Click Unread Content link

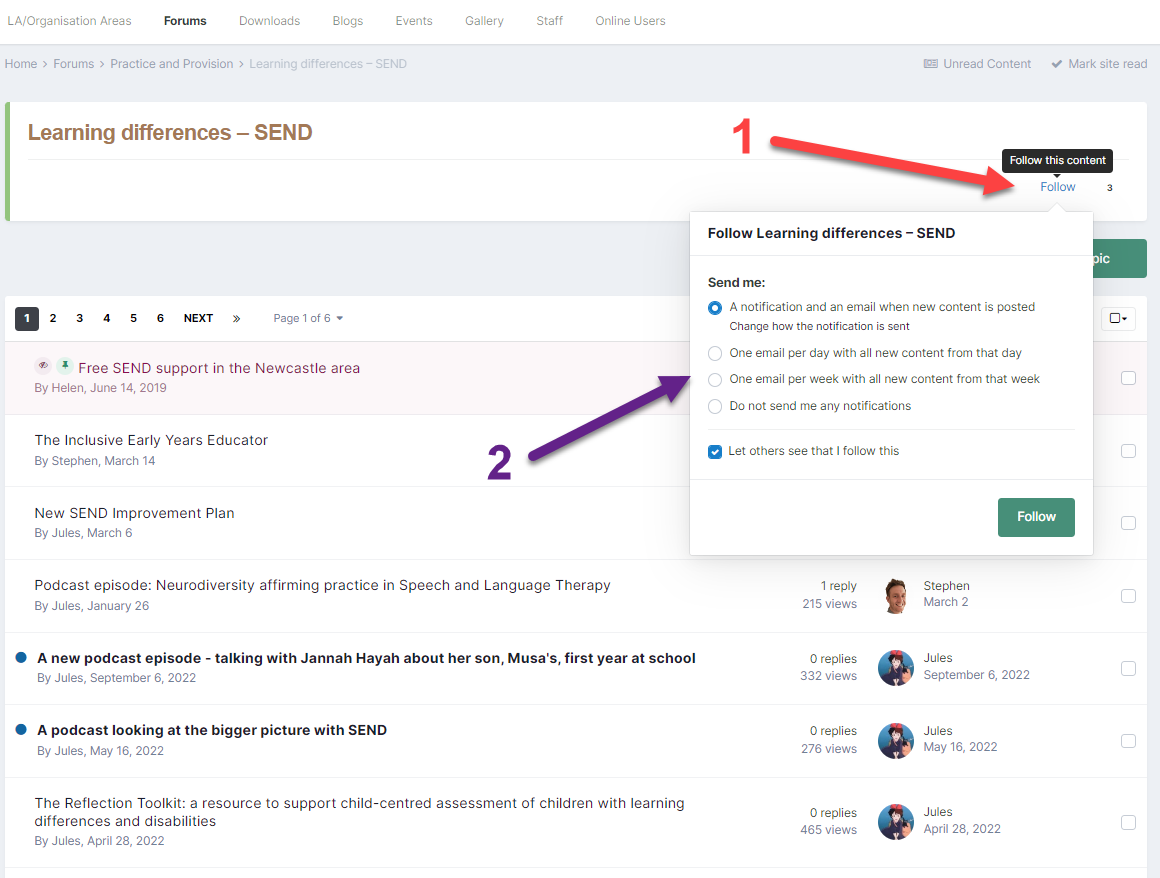(986, 64)
